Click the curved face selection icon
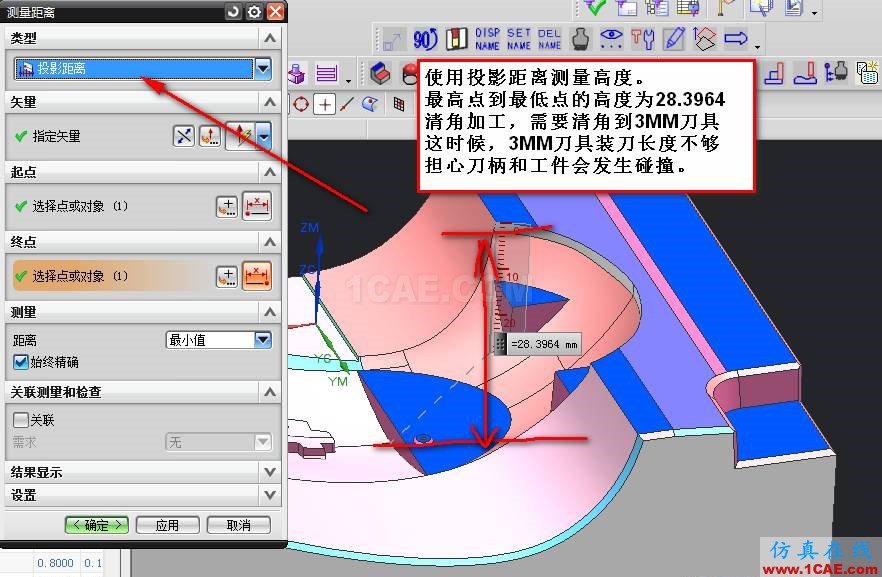Image resolution: width=882 pixels, height=577 pixels. coord(371,104)
